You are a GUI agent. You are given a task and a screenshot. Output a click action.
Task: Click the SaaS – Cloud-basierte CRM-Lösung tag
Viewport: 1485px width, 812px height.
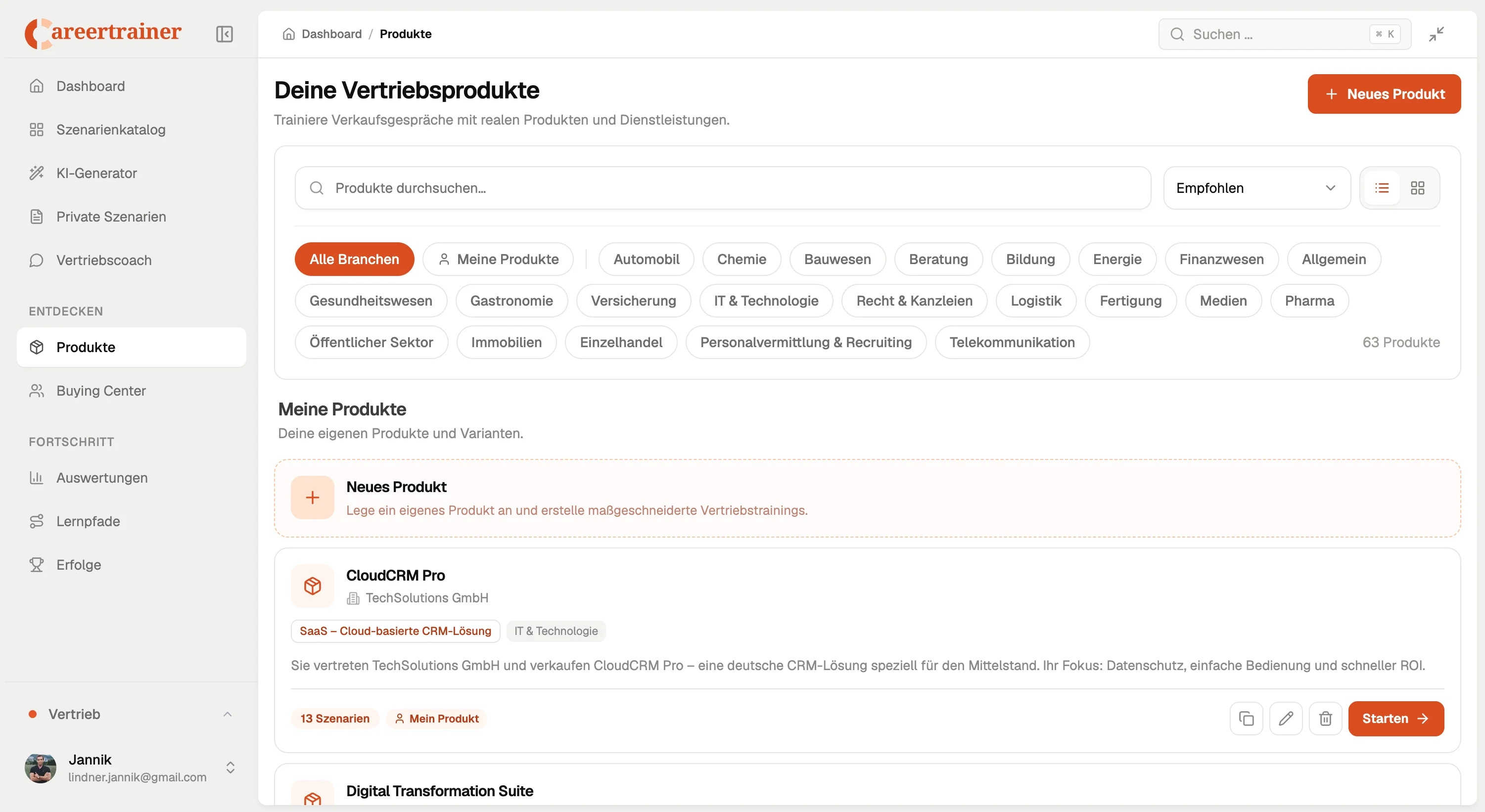pos(395,631)
